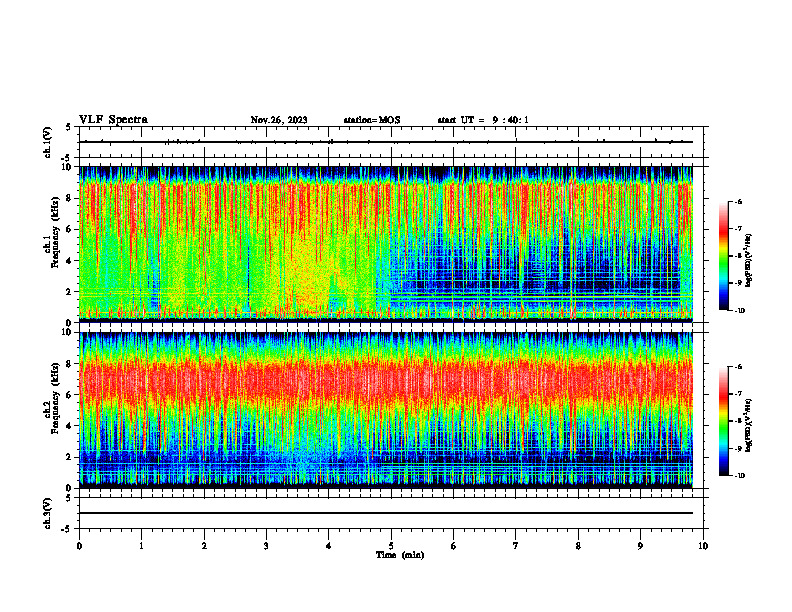Click the ch.1 color bar unit label
Screen dimensions: 792x612
pos(748,260)
